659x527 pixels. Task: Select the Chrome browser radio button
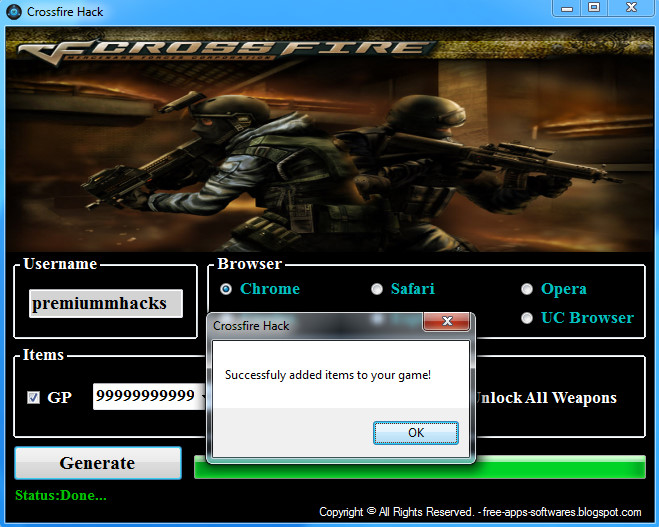[x=226, y=289]
